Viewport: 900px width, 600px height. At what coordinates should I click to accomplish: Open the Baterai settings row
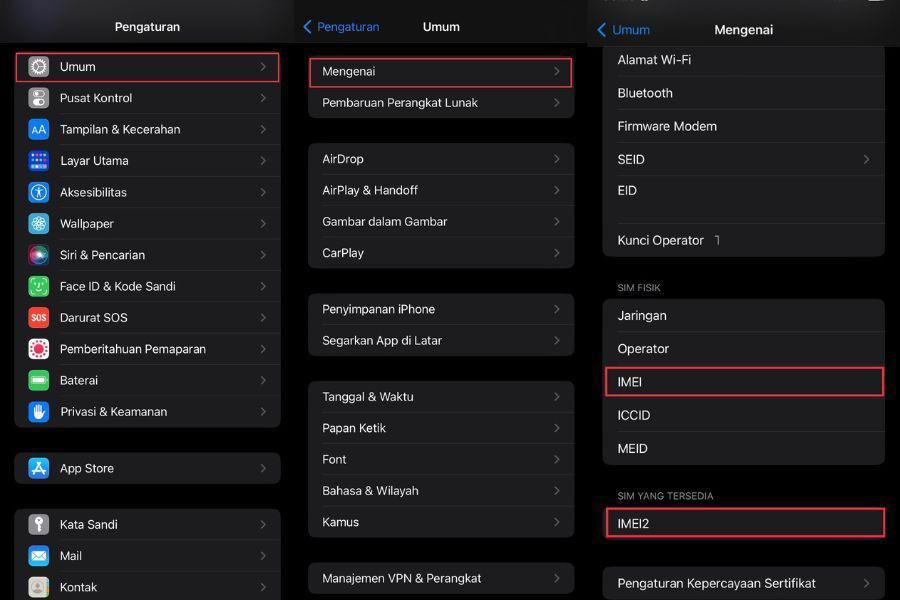[x=148, y=380]
